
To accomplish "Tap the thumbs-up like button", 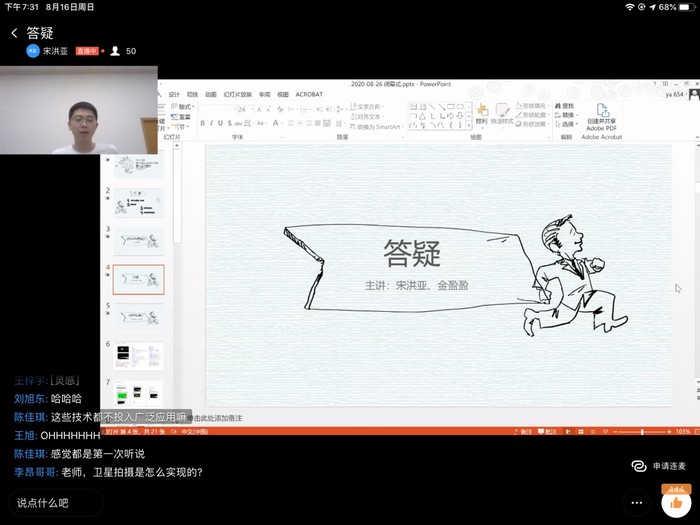I will tap(676, 503).
